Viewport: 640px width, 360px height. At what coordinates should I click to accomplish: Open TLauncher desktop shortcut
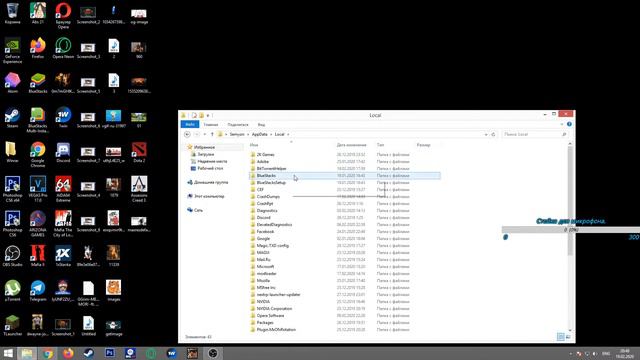(12, 325)
